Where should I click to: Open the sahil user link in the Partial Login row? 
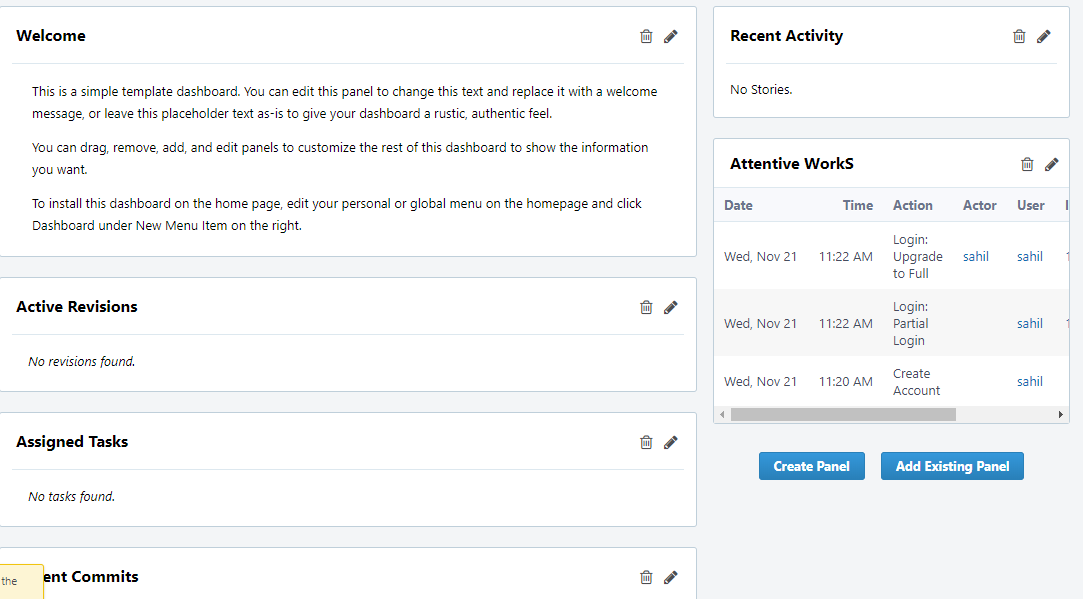coord(1030,323)
